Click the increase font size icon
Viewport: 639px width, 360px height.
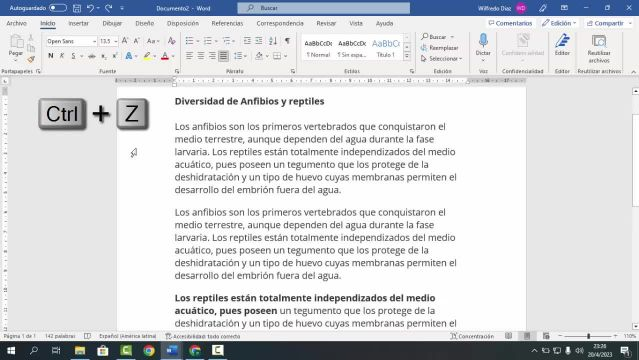coord(125,41)
